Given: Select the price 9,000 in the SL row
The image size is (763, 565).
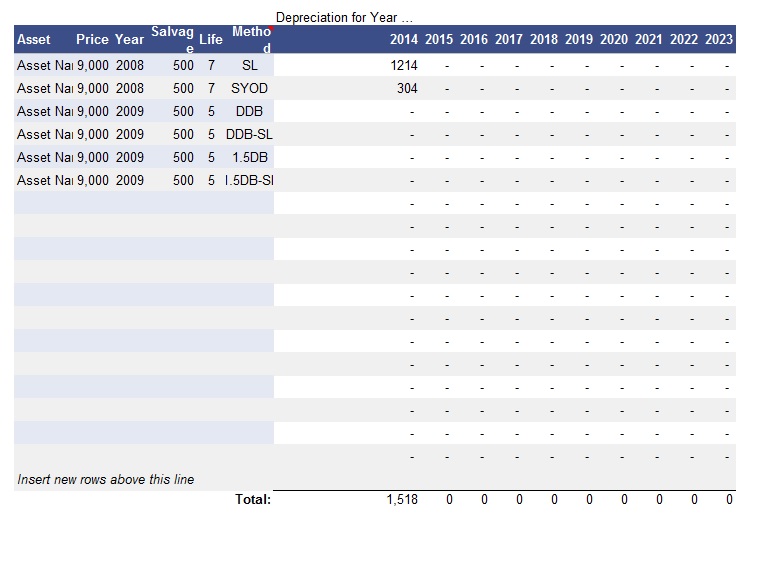Looking at the screenshot, I should tap(93, 65).
